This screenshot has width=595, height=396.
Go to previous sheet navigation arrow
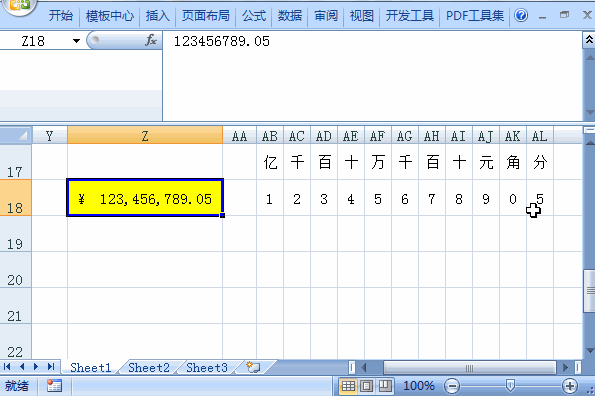22,367
